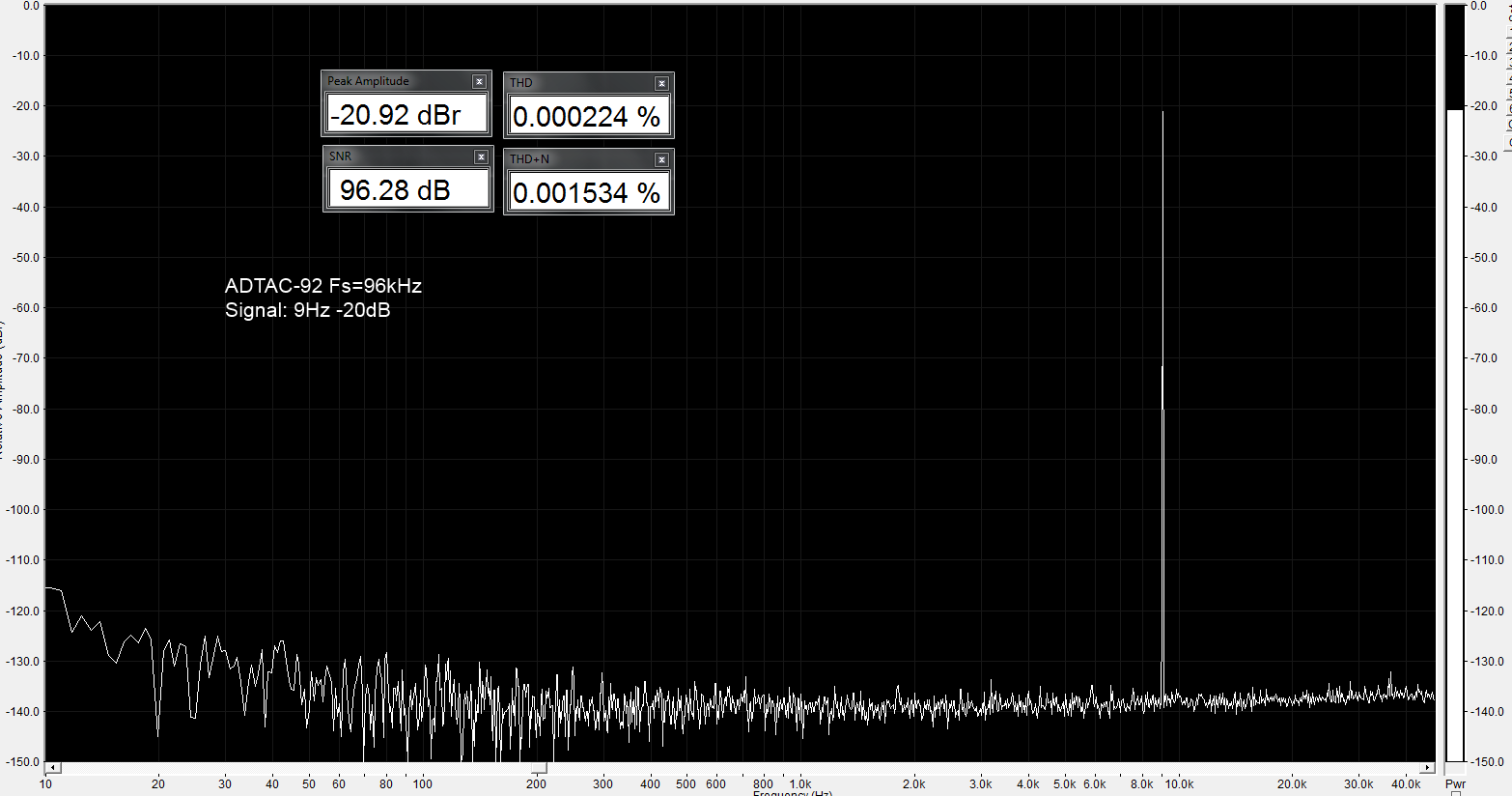Close the THD+N readout panel
This screenshot has height=796, width=1512.
point(661,159)
